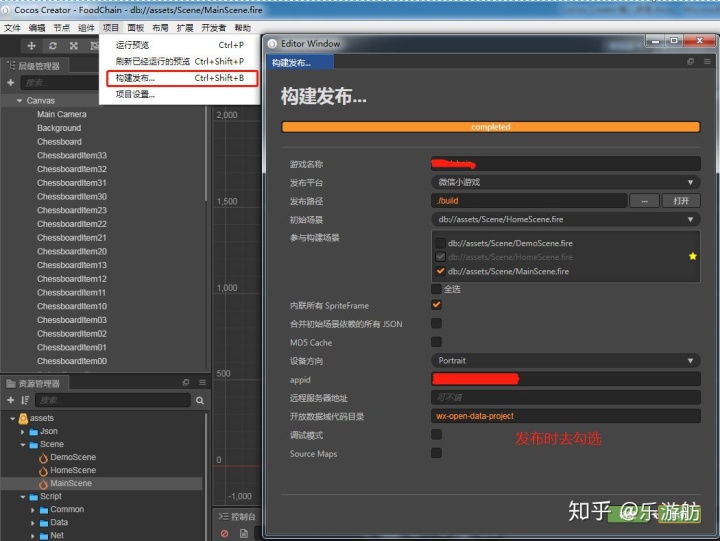Click the plus icon in hierarchy panel
Viewport: 720px width, 541px height.
[11, 83]
